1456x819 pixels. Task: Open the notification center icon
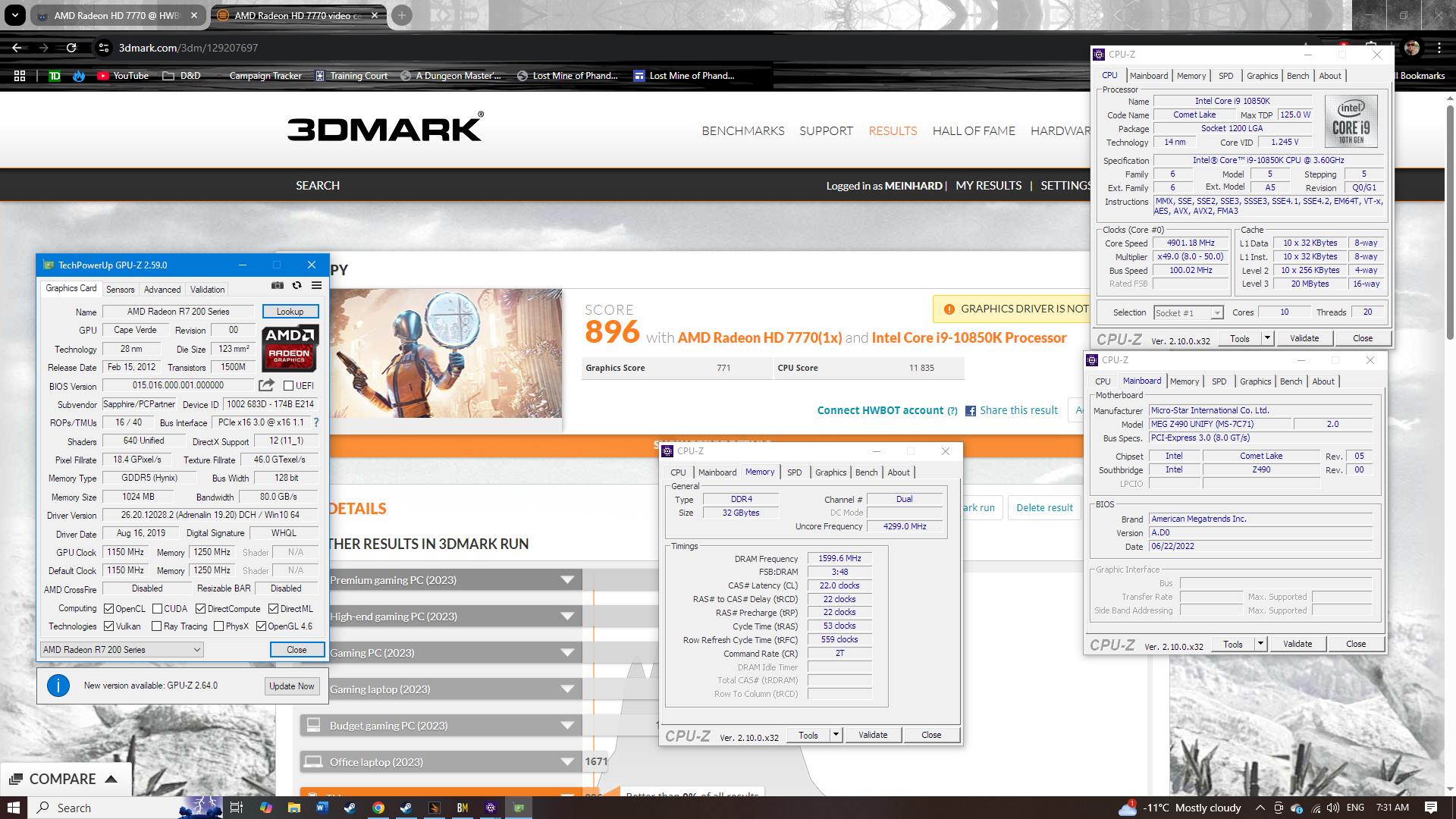tap(1431, 808)
